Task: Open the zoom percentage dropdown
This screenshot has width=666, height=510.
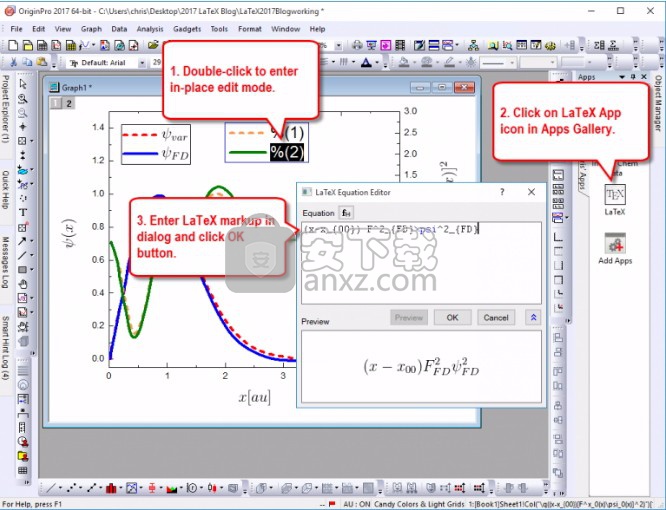Action: (x=339, y=45)
